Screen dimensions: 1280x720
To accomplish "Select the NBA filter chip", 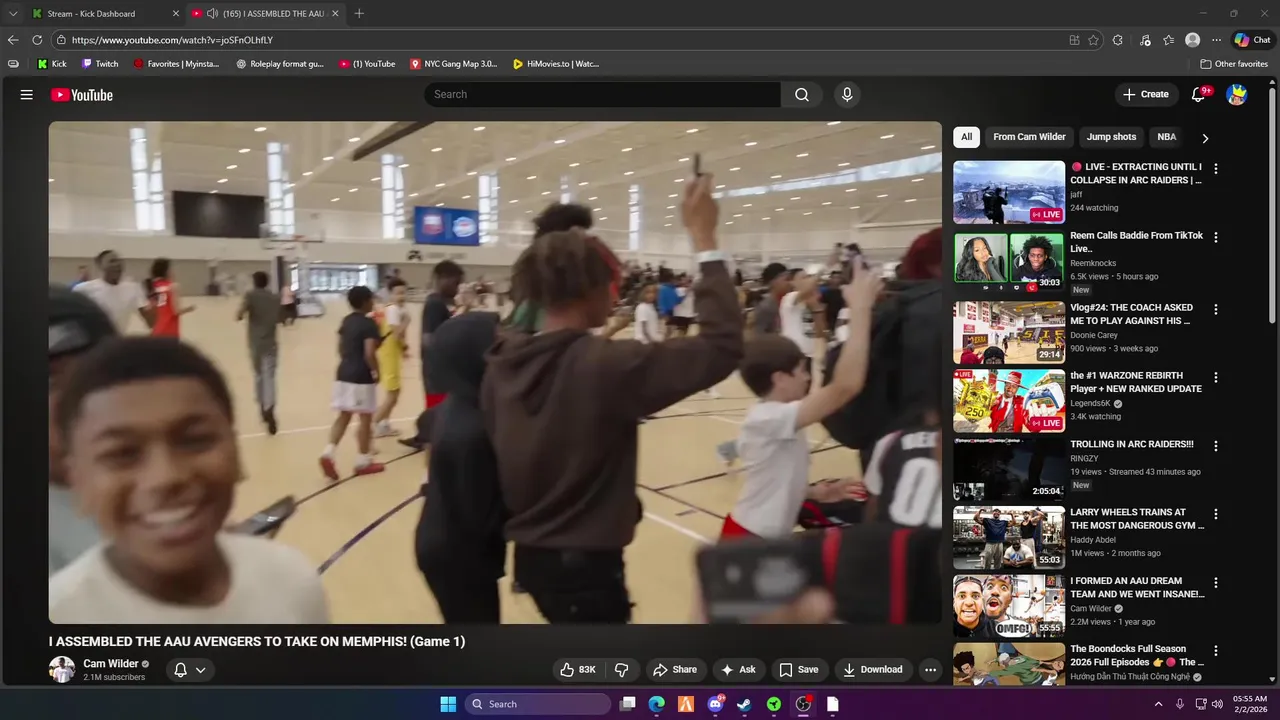I will pos(1166,137).
